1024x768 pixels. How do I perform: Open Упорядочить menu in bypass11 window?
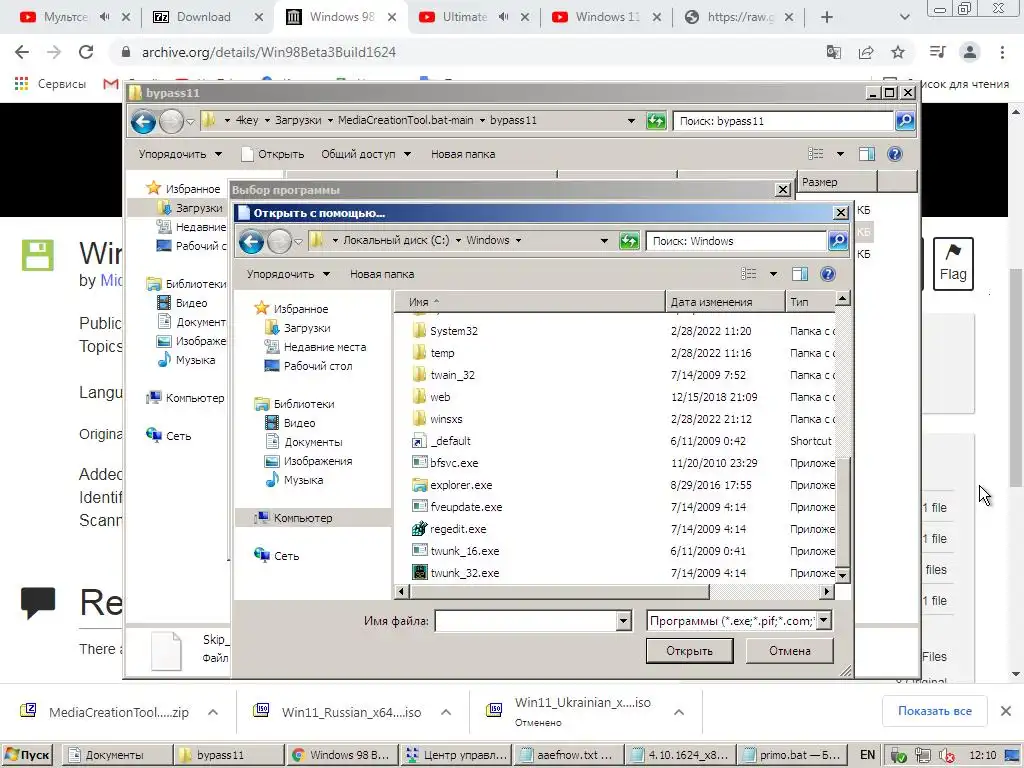pyautogui.click(x=180, y=154)
